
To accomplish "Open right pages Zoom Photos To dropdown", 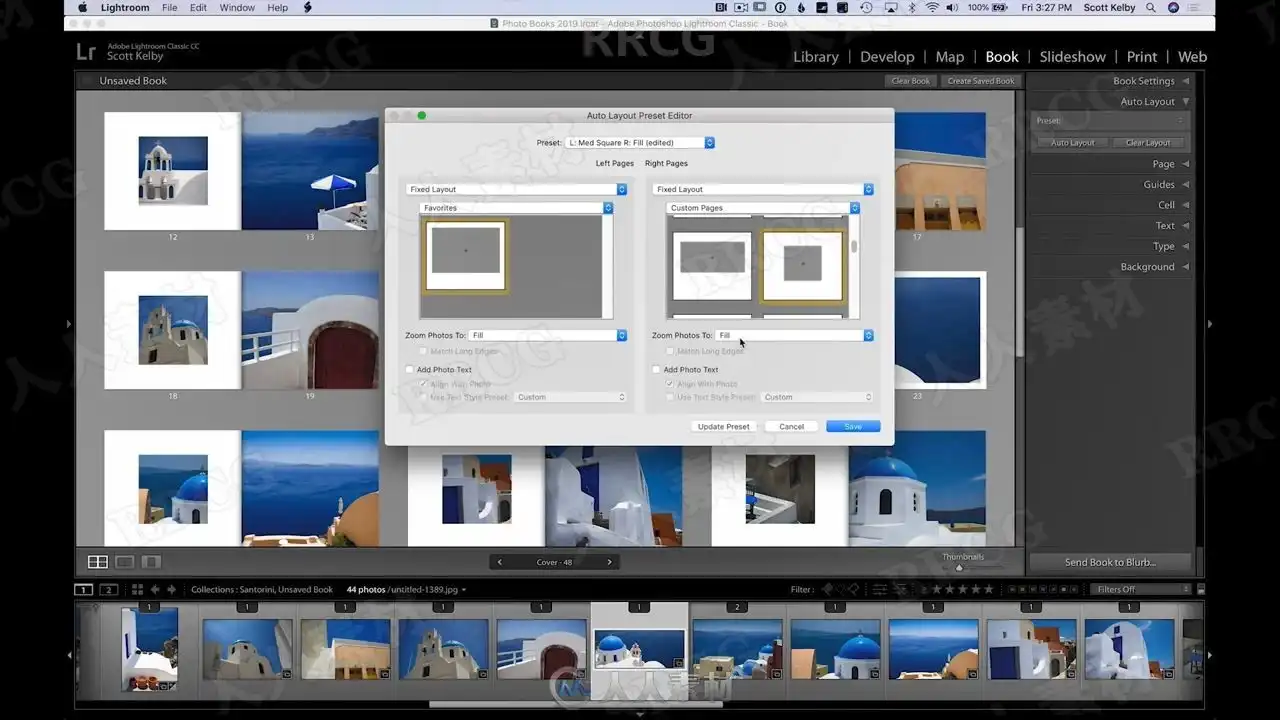I will pyautogui.click(x=795, y=336).
